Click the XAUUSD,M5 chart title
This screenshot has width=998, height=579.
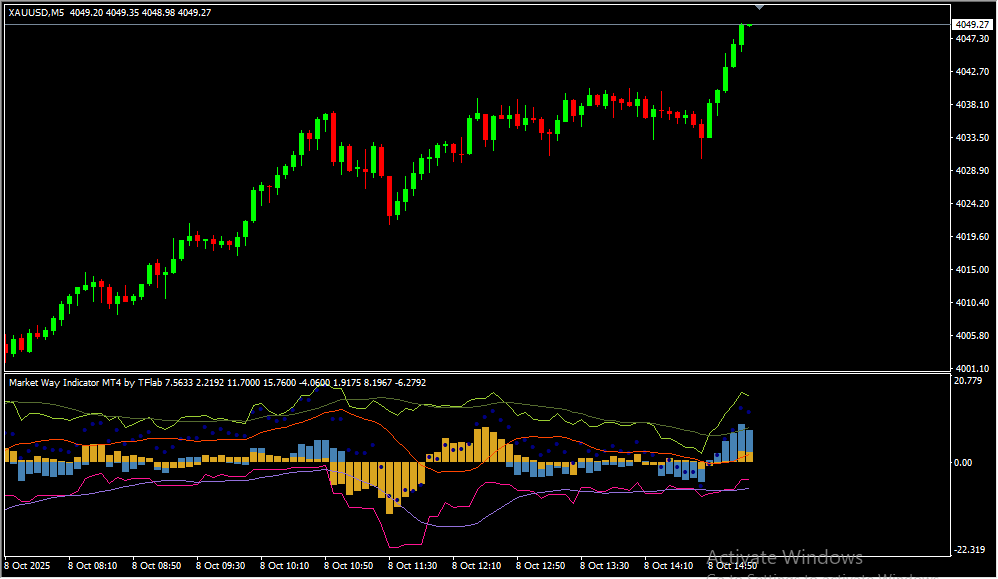click(x=38, y=10)
